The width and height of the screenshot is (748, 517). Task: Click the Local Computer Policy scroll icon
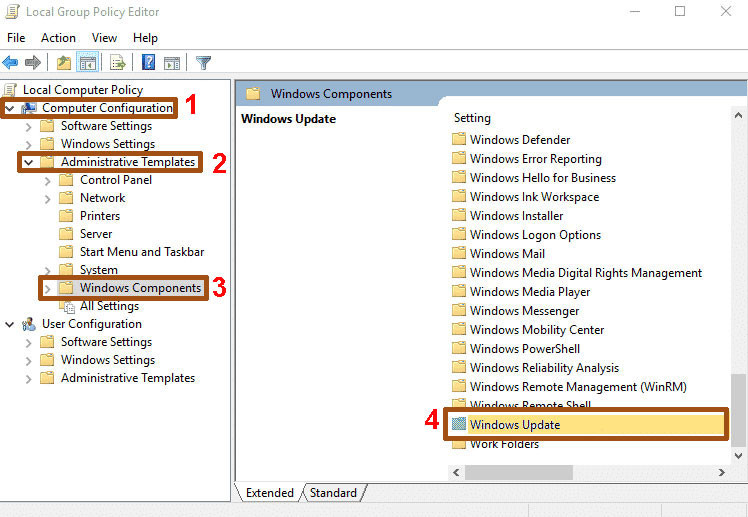click(10, 90)
